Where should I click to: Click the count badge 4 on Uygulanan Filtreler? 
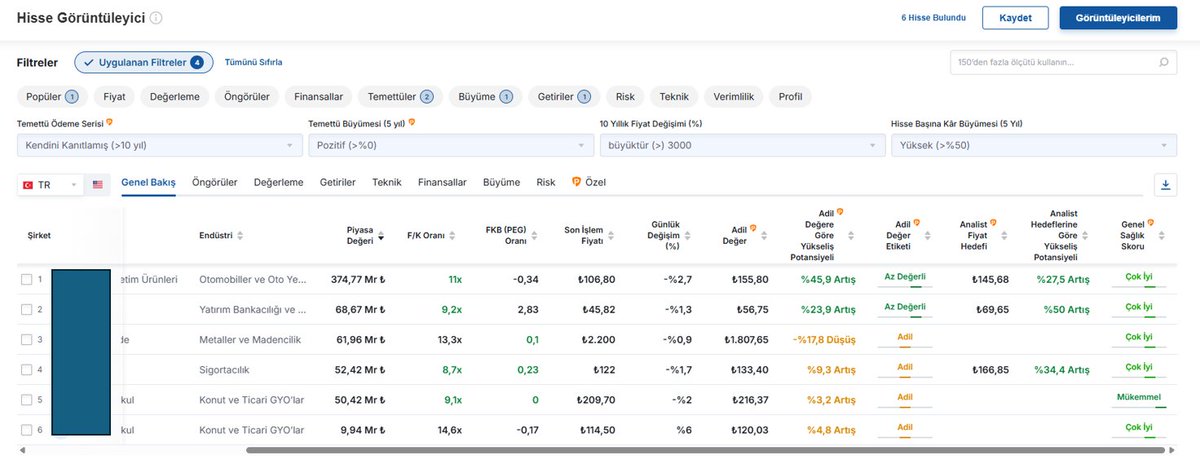[197, 62]
